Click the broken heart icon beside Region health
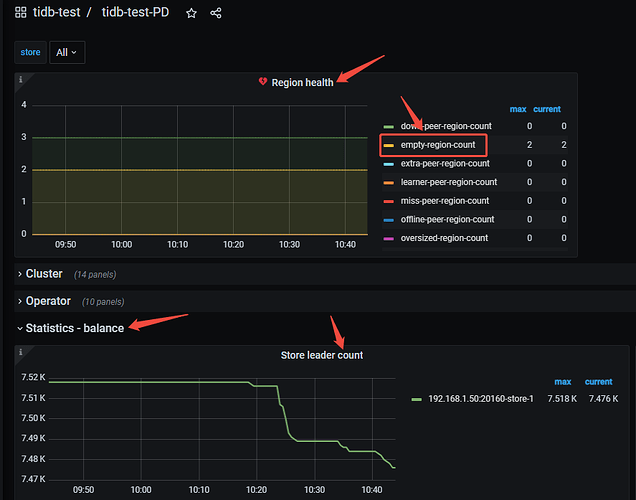Viewport: 636px width, 500px height. pos(263,82)
